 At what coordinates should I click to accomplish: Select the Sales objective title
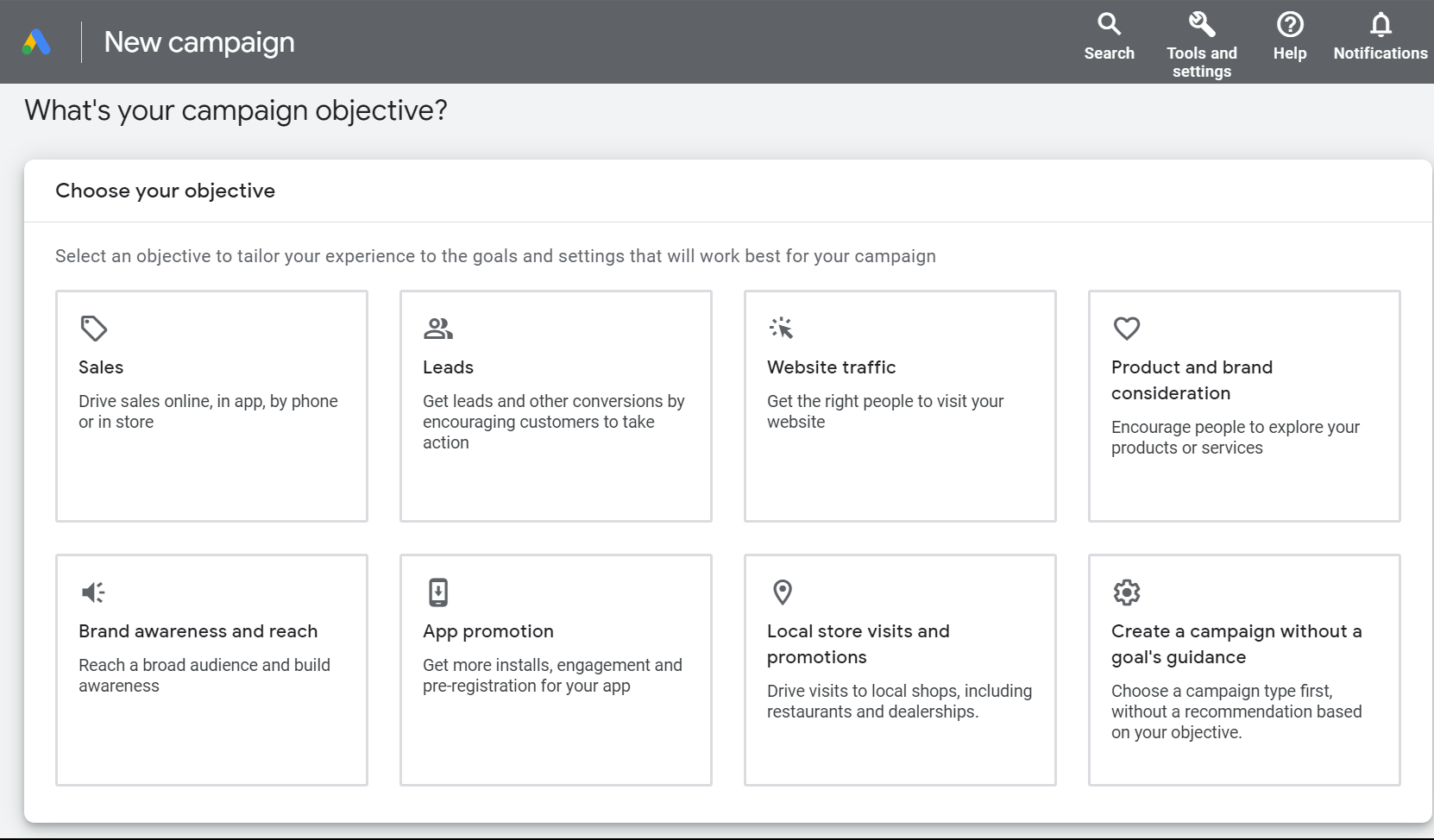coord(101,367)
